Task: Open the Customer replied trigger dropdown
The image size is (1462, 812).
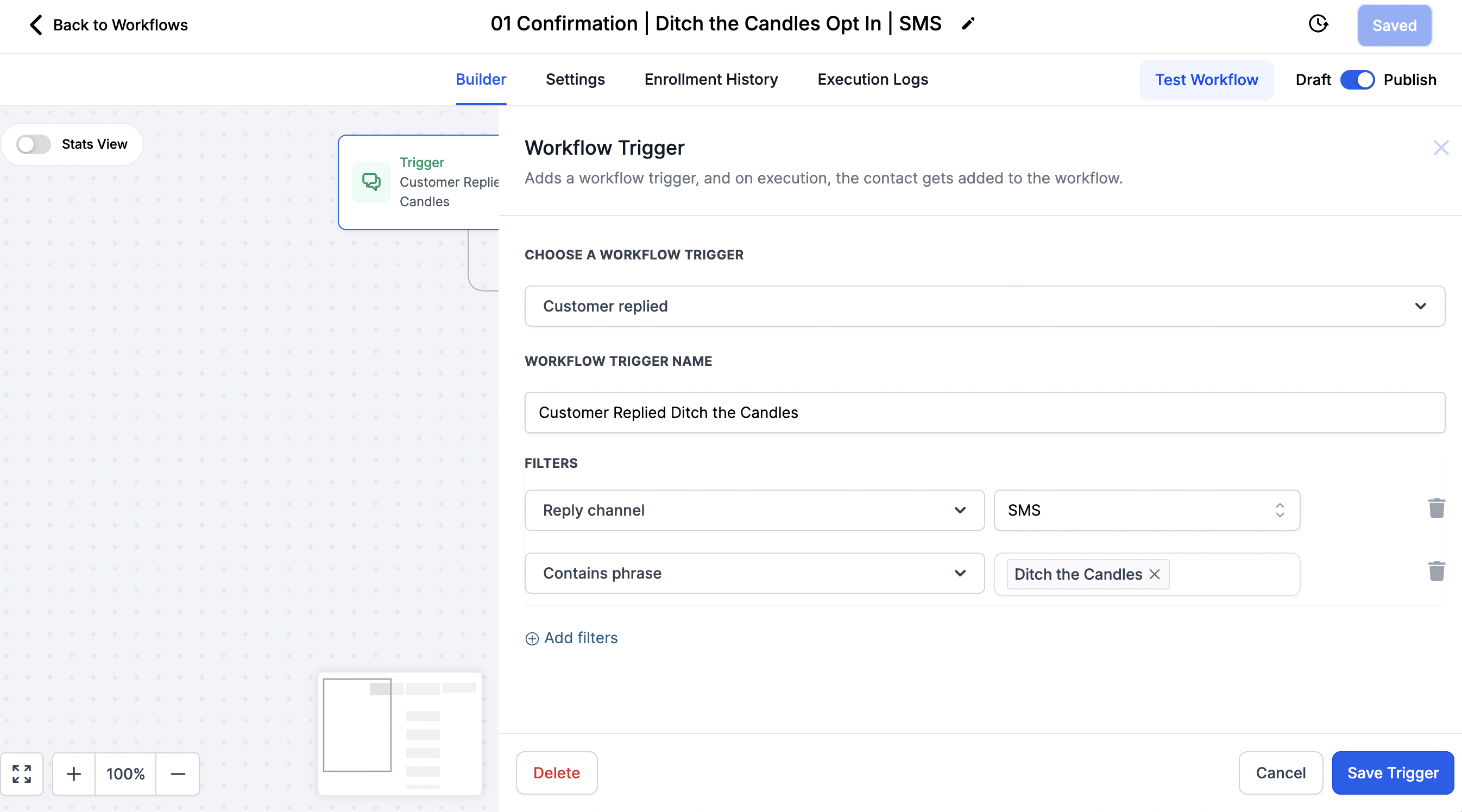Action: [x=984, y=306]
